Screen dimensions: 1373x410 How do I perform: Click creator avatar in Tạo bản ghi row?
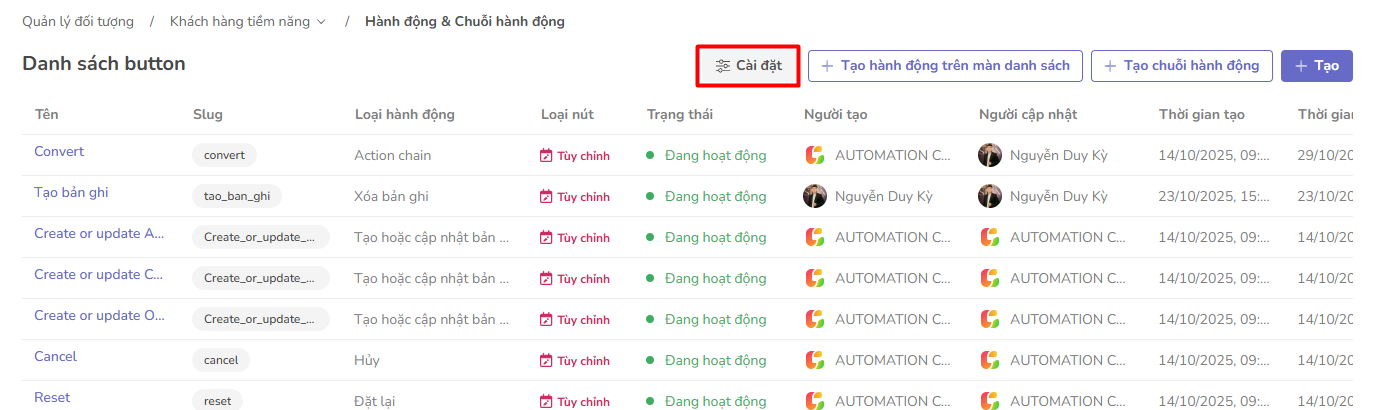point(815,196)
